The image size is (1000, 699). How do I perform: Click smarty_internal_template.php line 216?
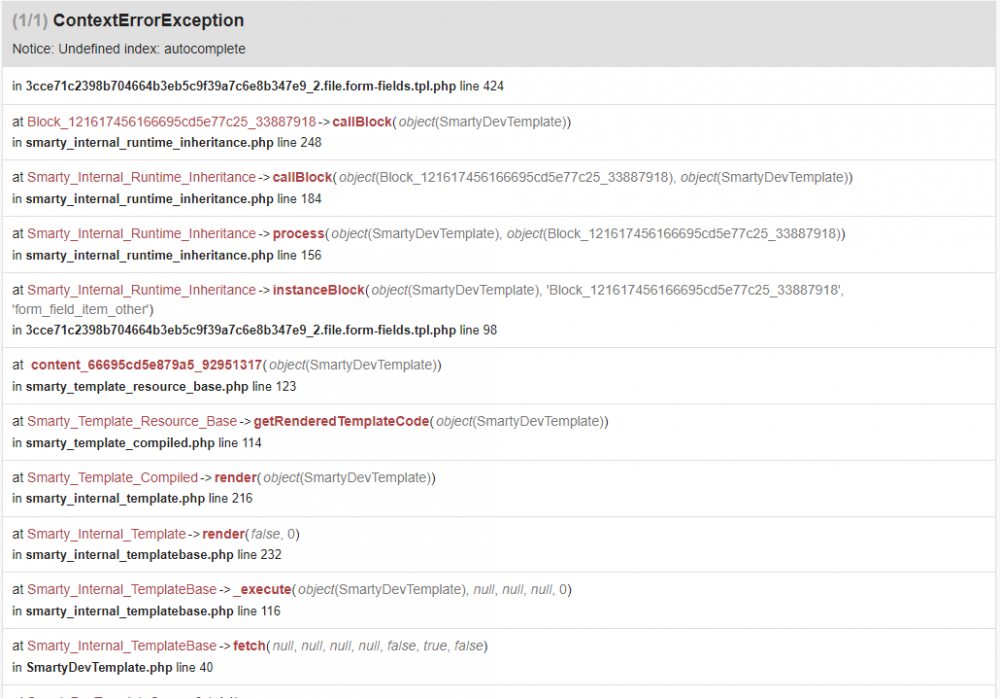click(139, 499)
